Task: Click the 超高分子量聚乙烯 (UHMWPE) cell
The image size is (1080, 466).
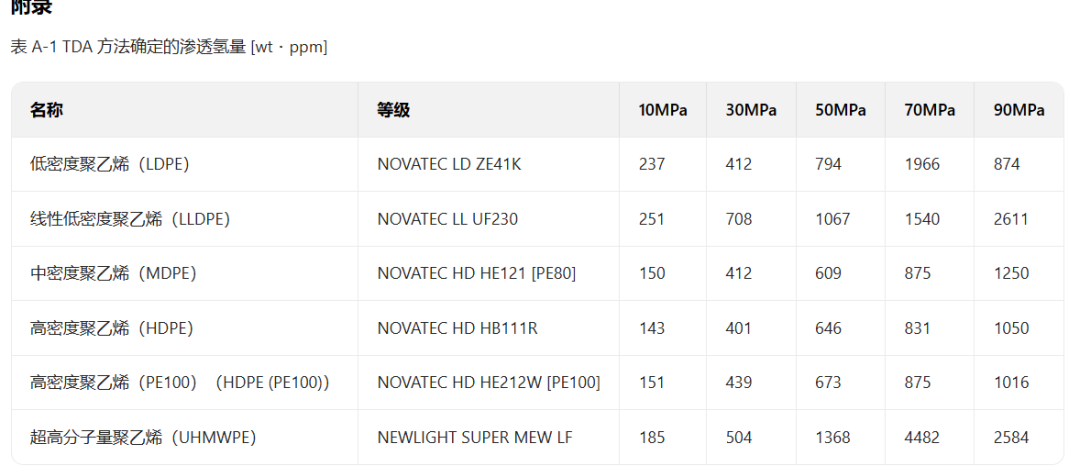Action: (x=143, y=437)
